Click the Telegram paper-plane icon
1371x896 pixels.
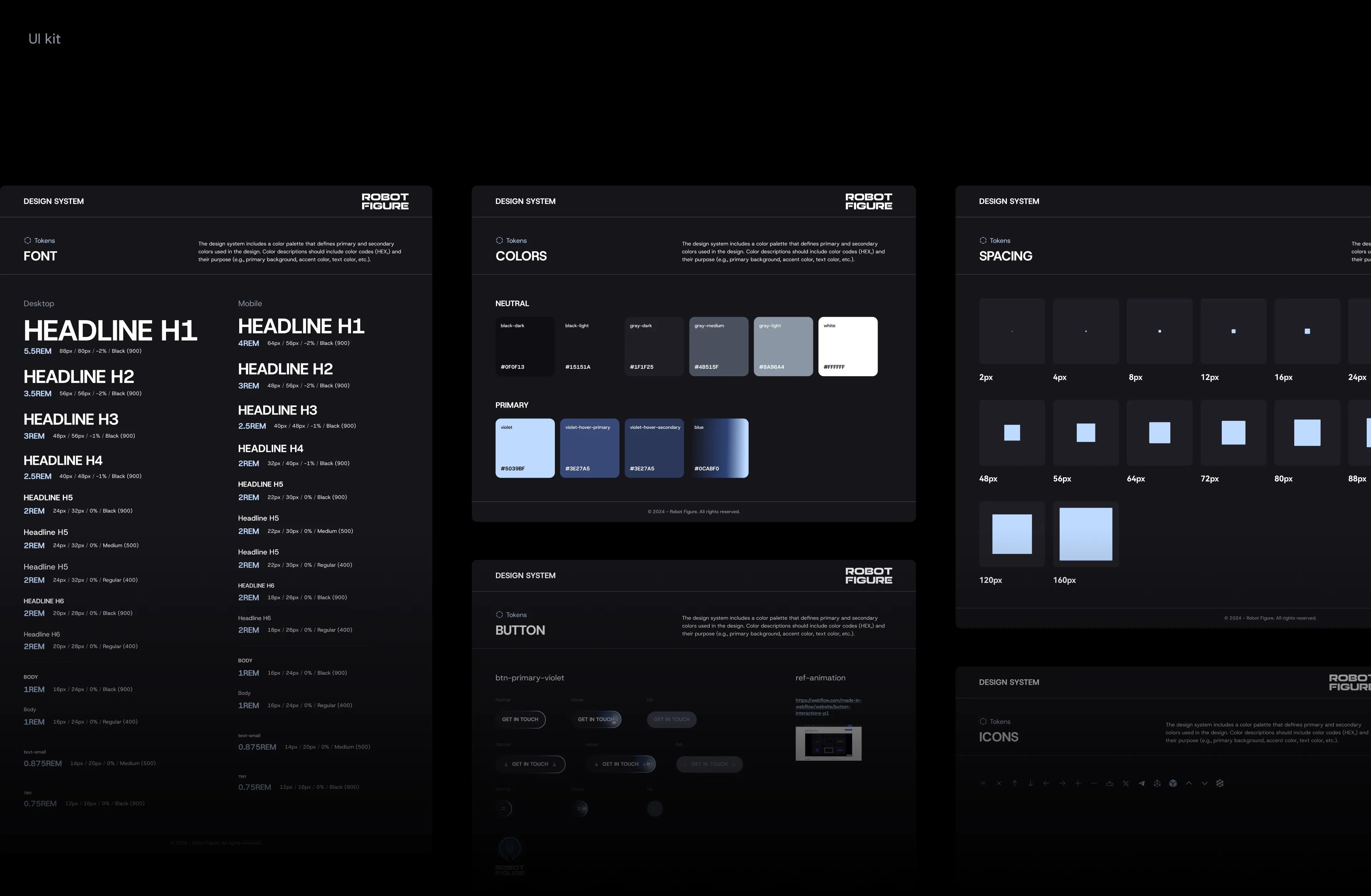click(x=1141, y=783)
